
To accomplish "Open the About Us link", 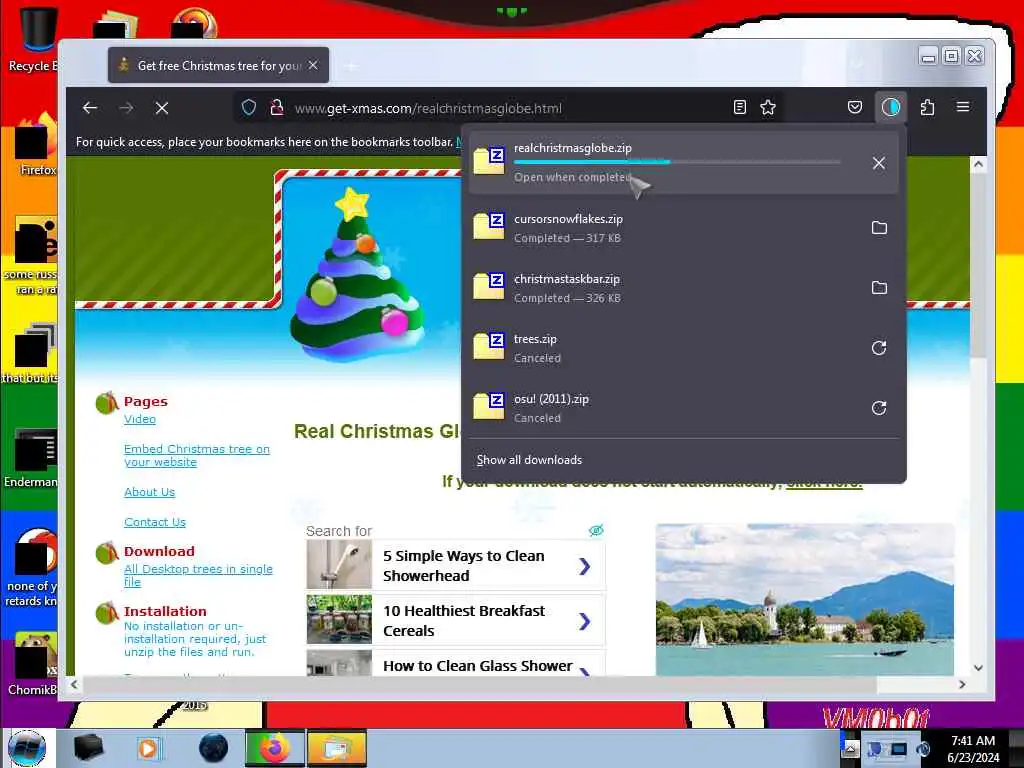I will 150,492.
